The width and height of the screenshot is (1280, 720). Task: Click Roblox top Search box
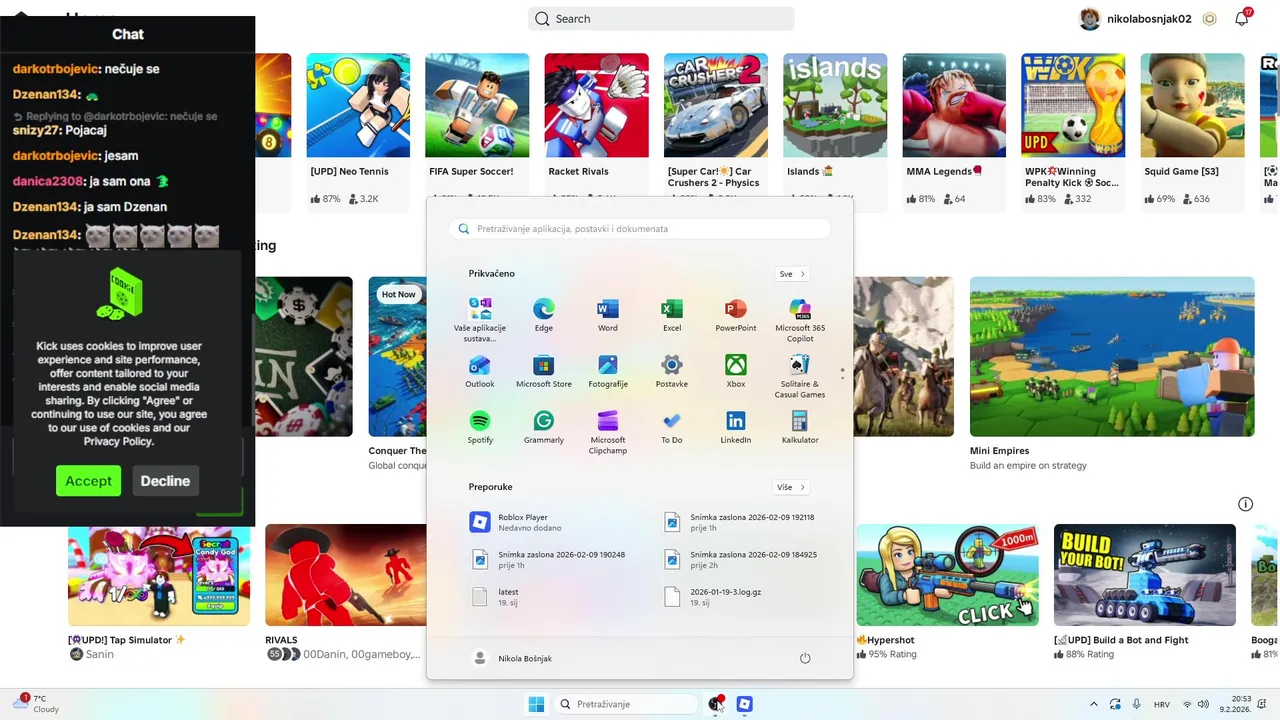pos(661,18)
